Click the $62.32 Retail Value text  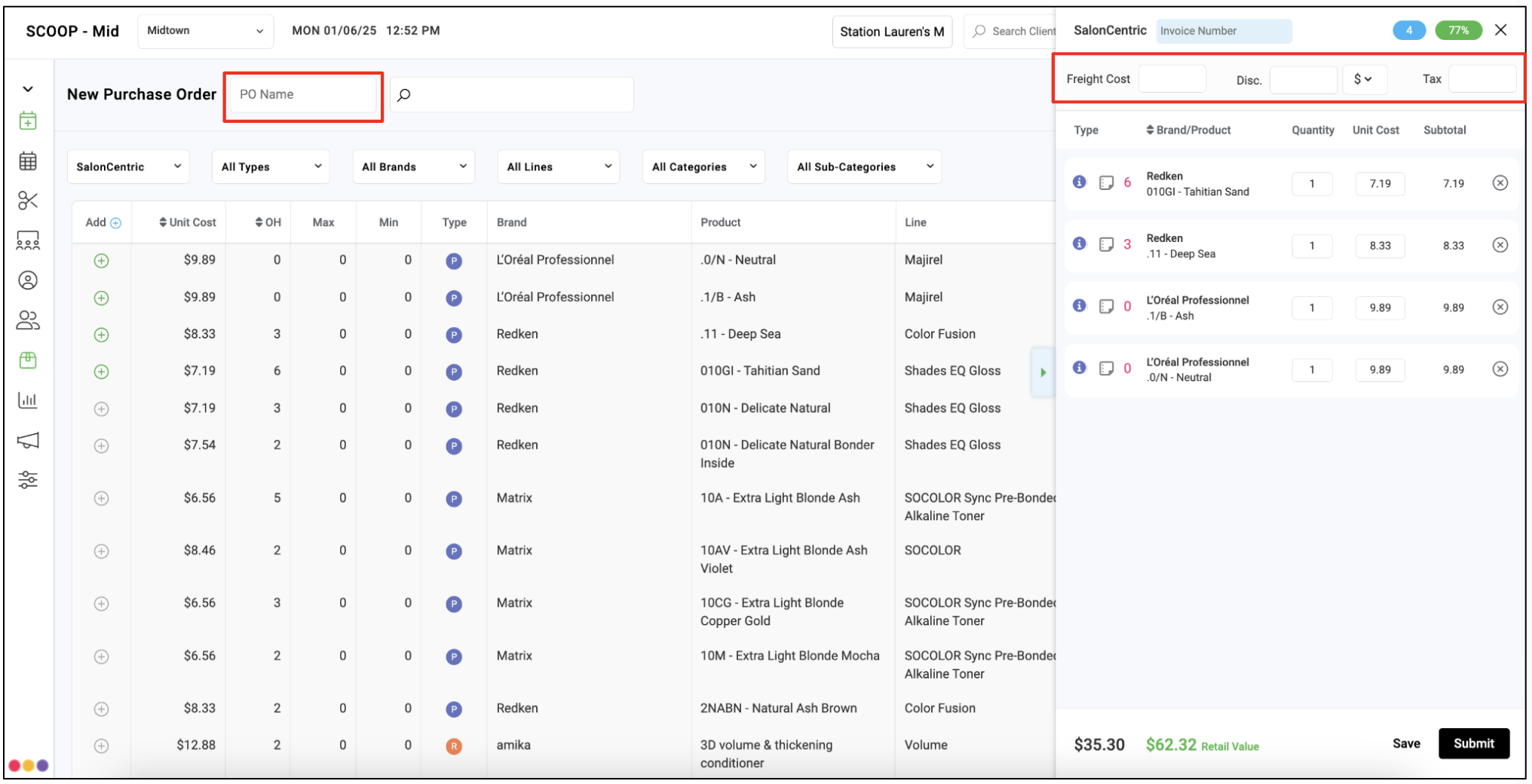[x=1202, y=746]
